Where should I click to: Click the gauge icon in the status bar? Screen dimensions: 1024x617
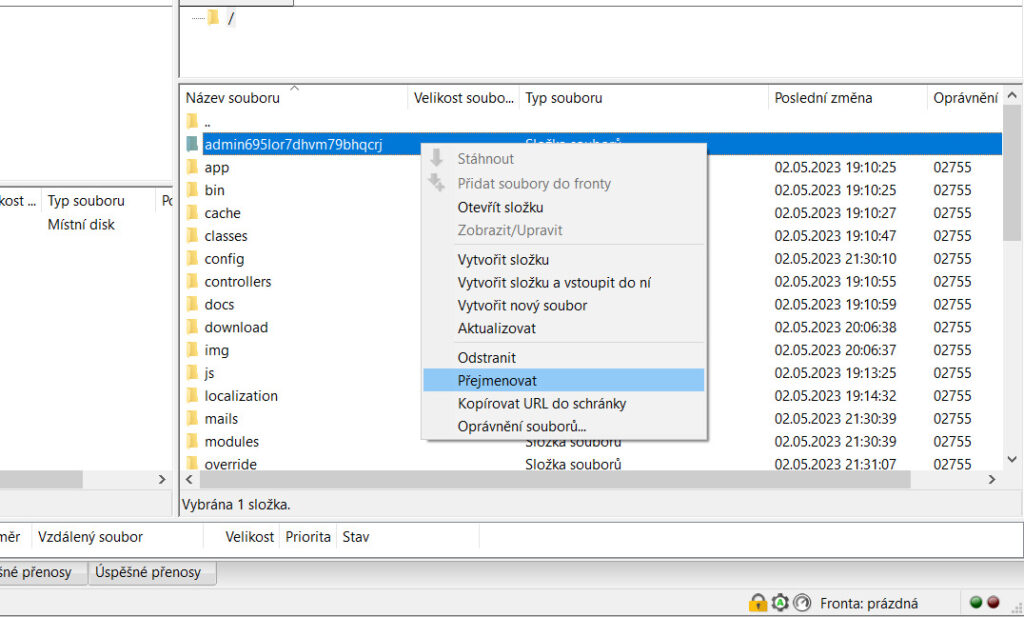(x=802, y=602)
